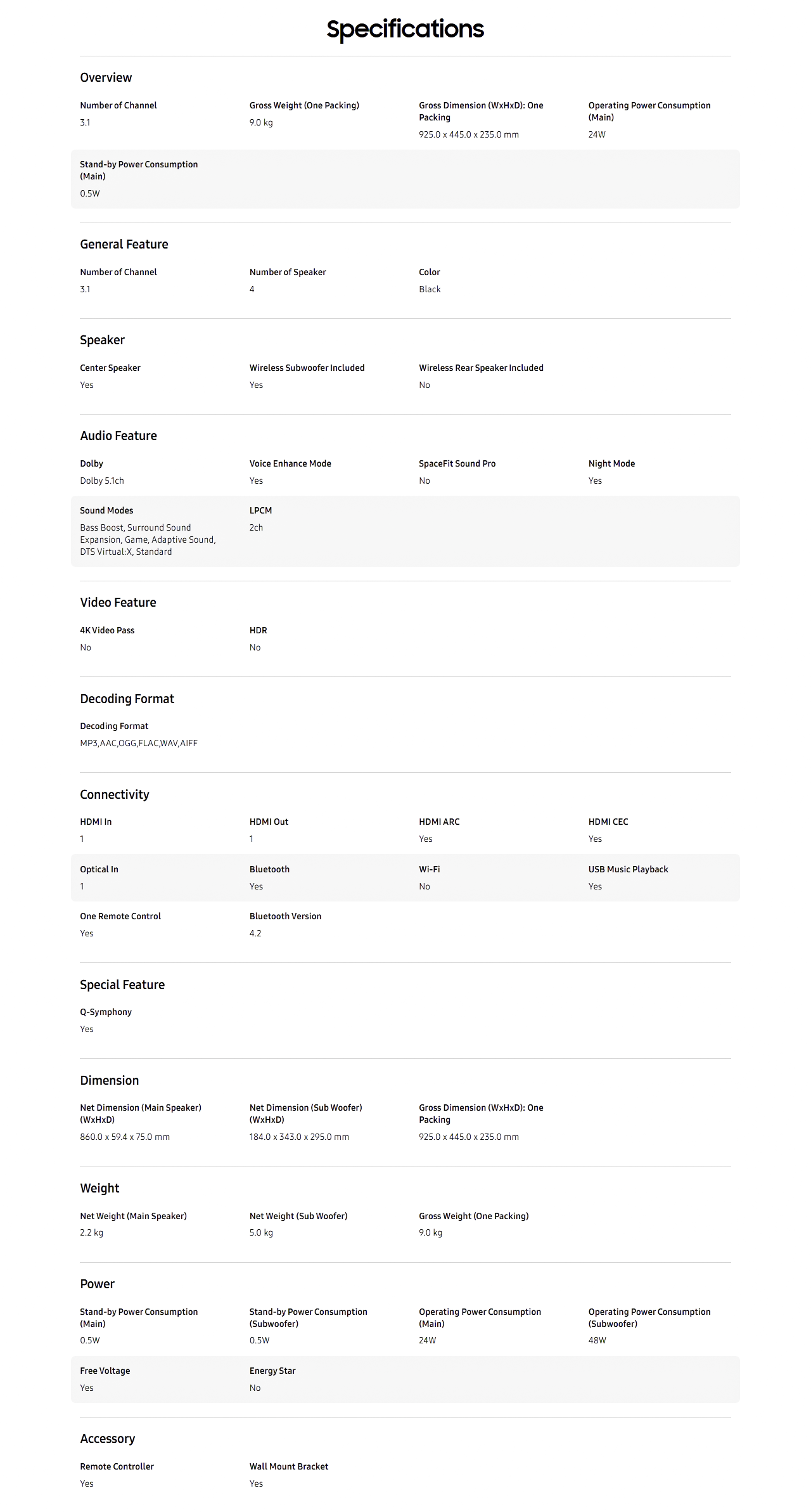Image resolution: width=811 pixels, height=1512 pixels.
Task: Click the Bluetooth Version value 4.2
Action: (x=255, y=933)
